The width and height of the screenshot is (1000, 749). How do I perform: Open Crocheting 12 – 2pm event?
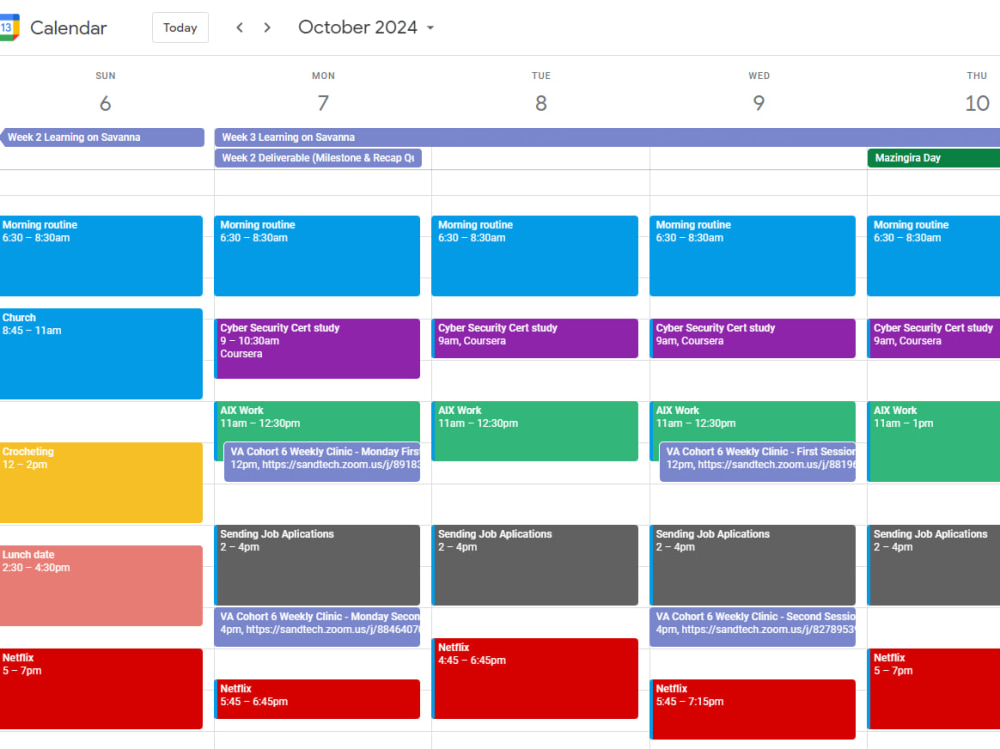[x=101, y=483]
